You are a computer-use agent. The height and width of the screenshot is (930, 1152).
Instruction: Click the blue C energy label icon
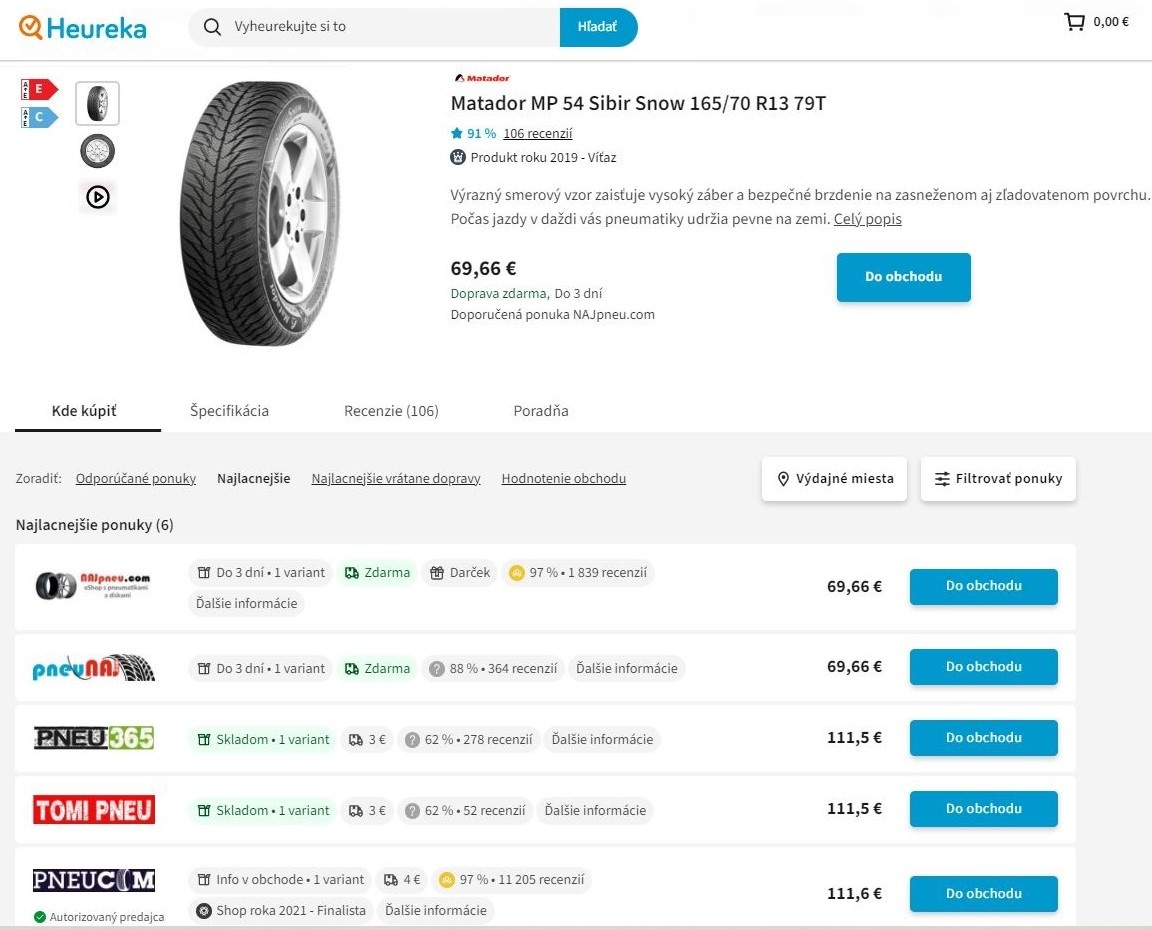click(40, 117)
